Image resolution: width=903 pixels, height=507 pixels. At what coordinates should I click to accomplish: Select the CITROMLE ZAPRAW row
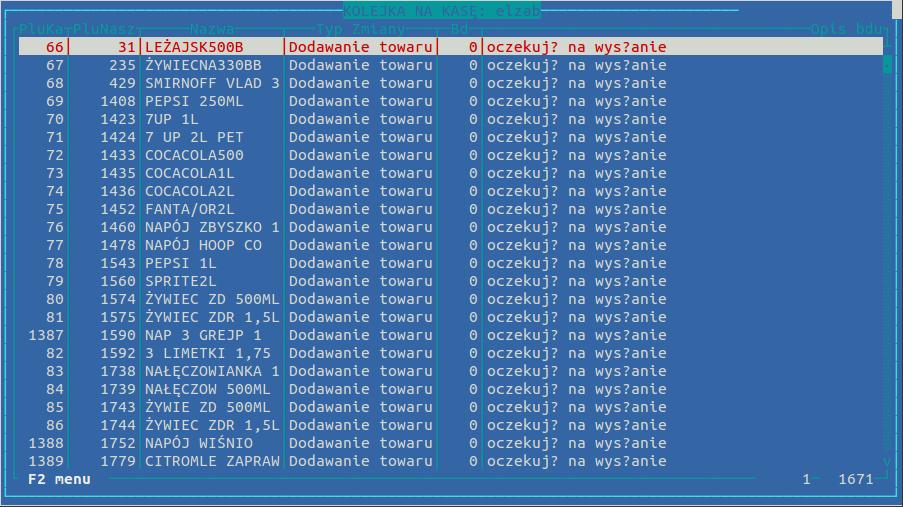click(450, 461)
